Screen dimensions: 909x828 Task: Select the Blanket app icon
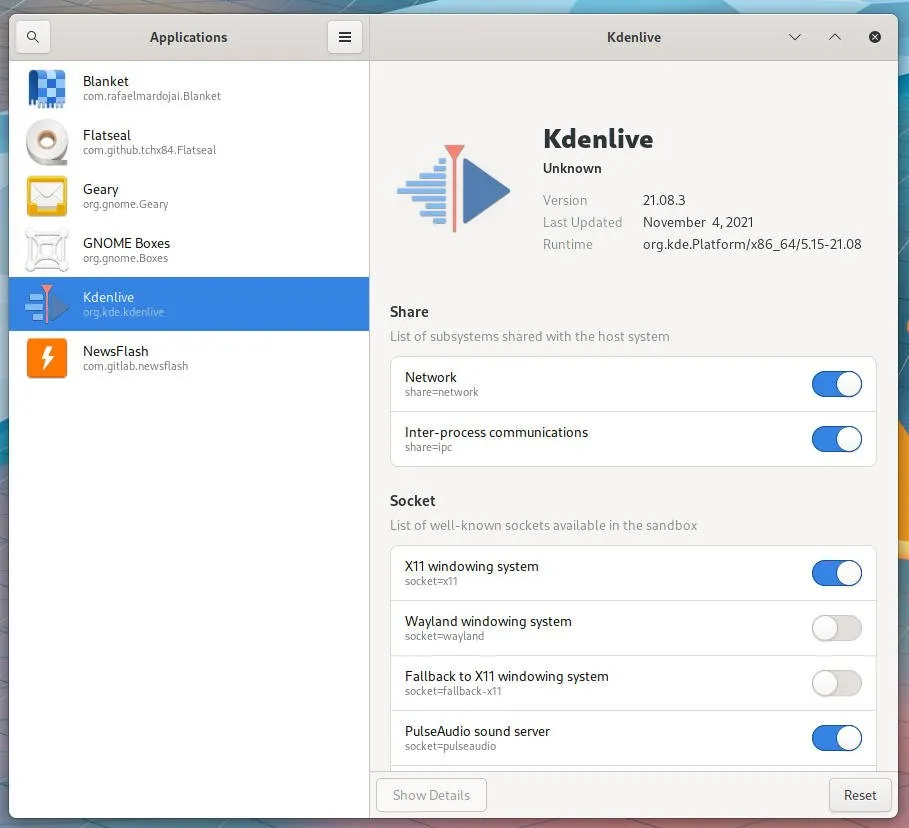47,89
